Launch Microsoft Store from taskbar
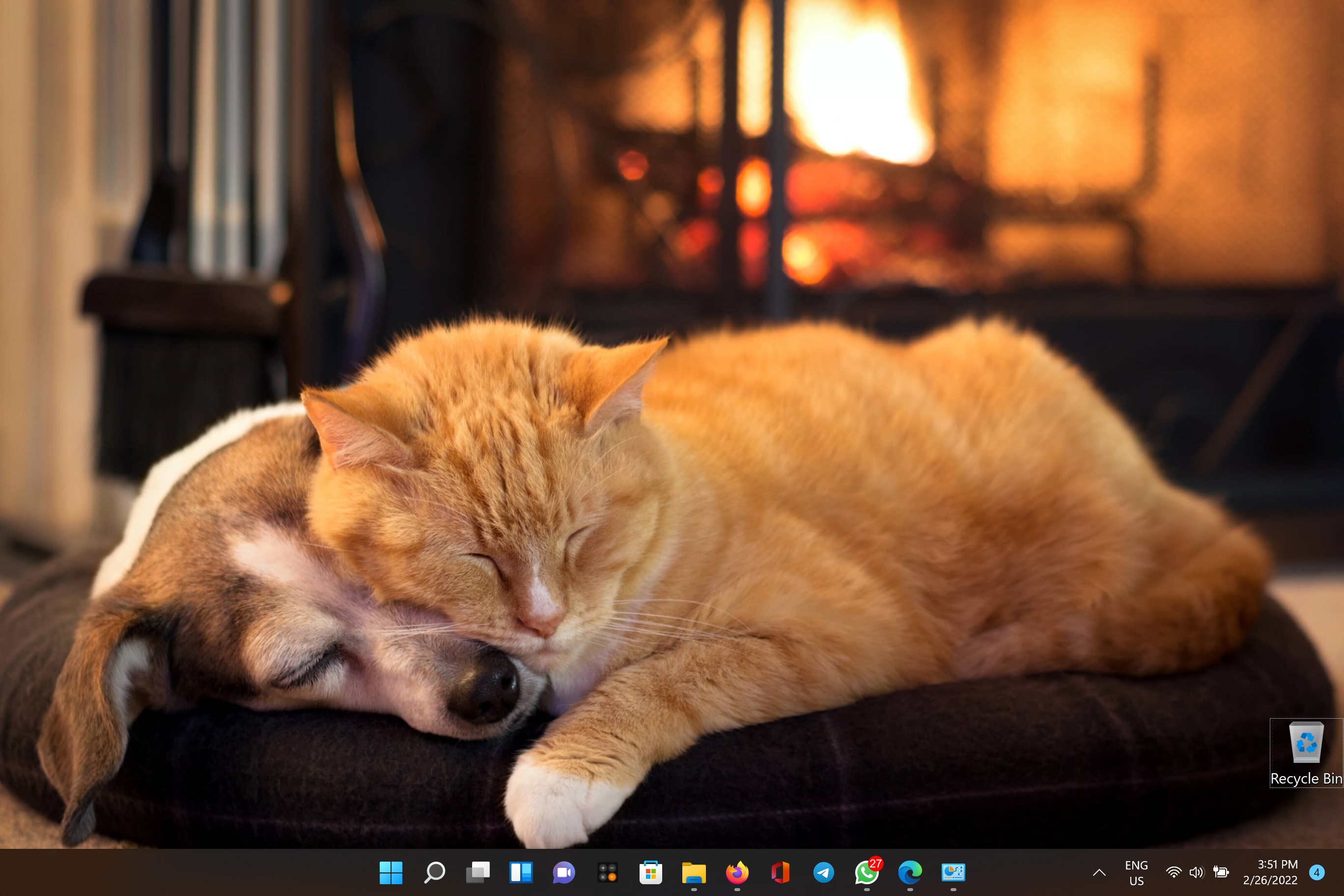This screenshot has width=1344, height=896. click(x=650, y=872)
